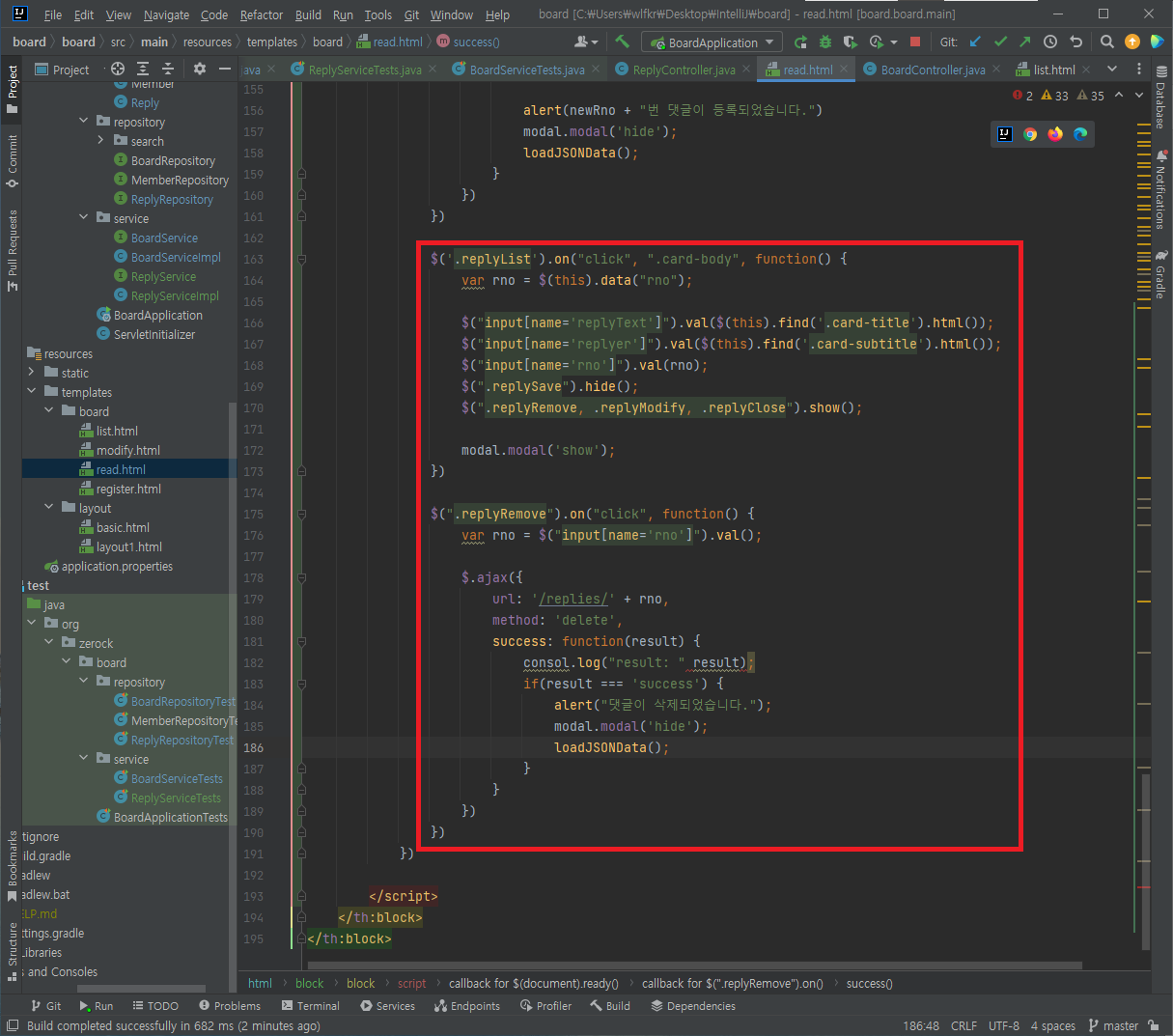Toggle the Project tool window stripe button
Screen dimensions: 1173x1036
(12, 89)
